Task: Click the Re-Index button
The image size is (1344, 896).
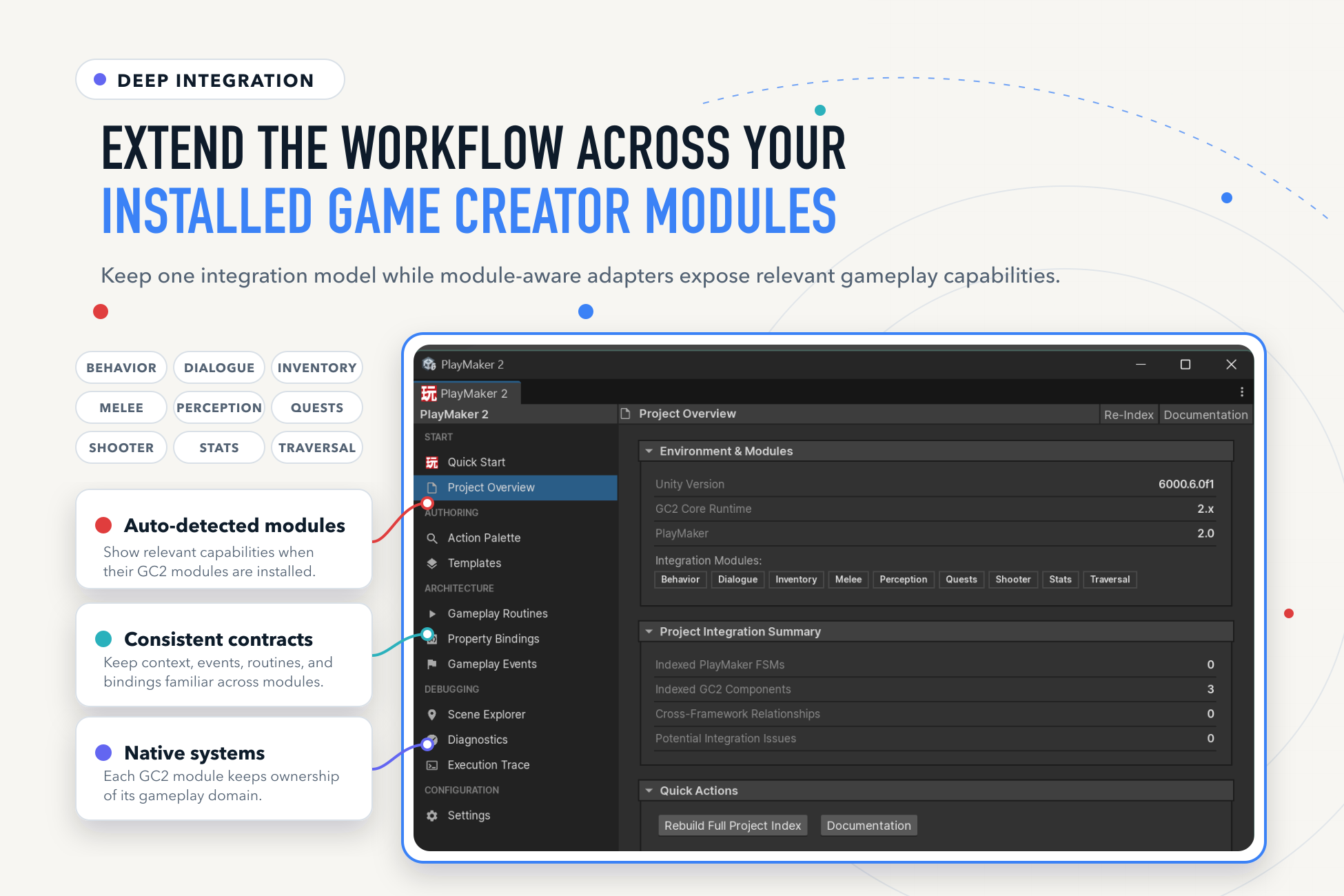Action: click(x=1128, y=415)
